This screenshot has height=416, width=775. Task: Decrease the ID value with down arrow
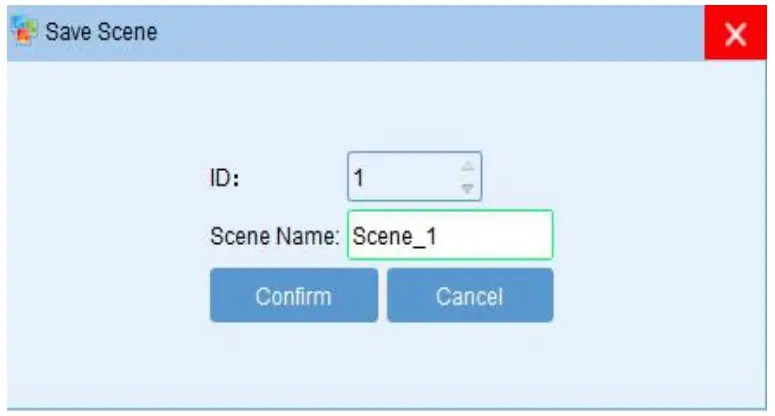466,187
